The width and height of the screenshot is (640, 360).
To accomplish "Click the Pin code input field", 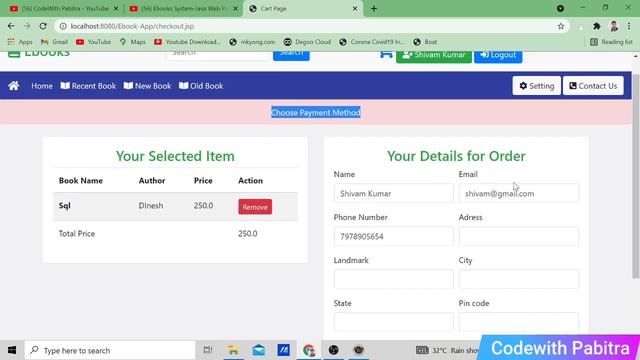I will [x=518, y=322].
